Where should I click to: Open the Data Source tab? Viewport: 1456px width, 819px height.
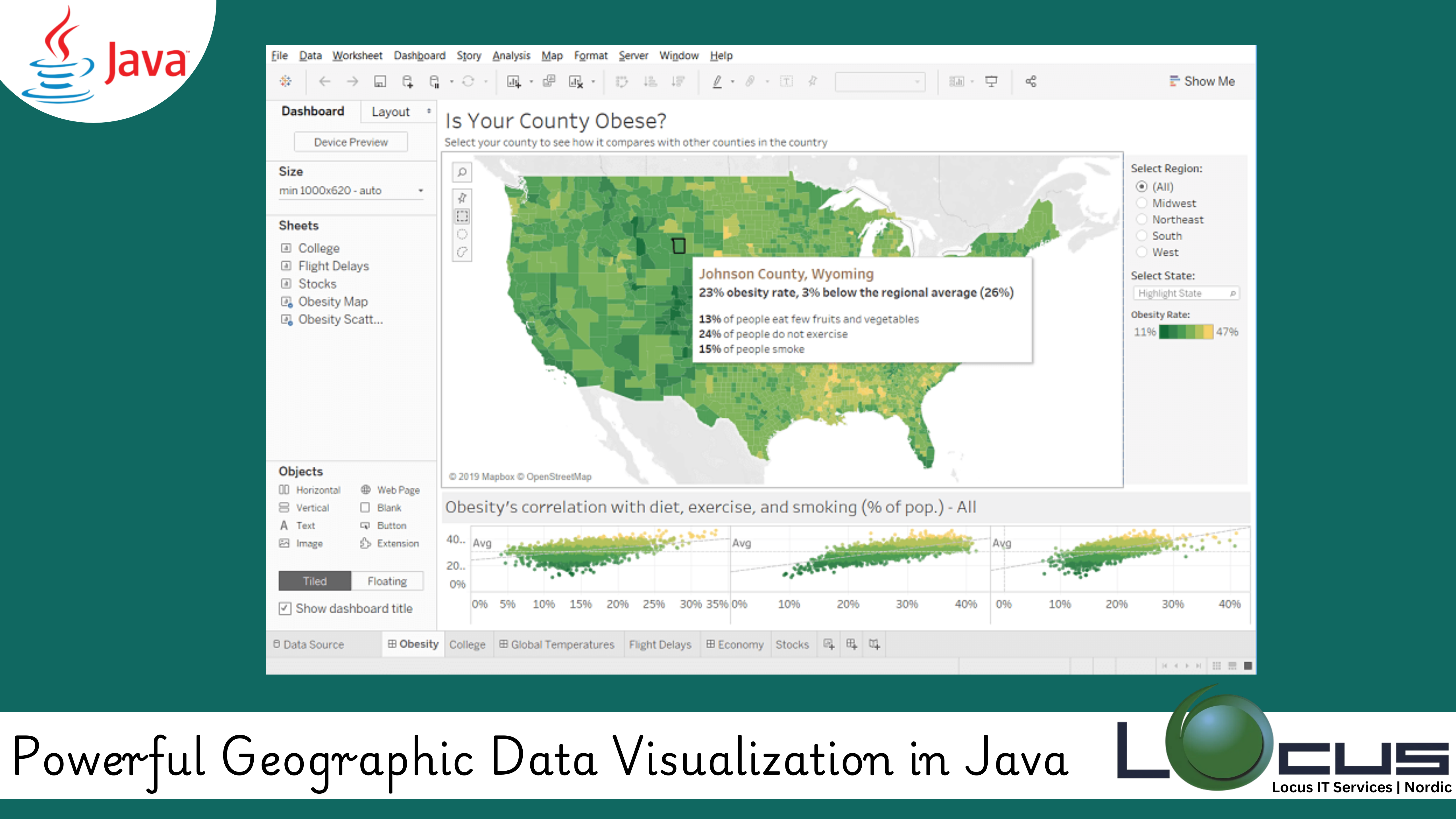point(309,644)
